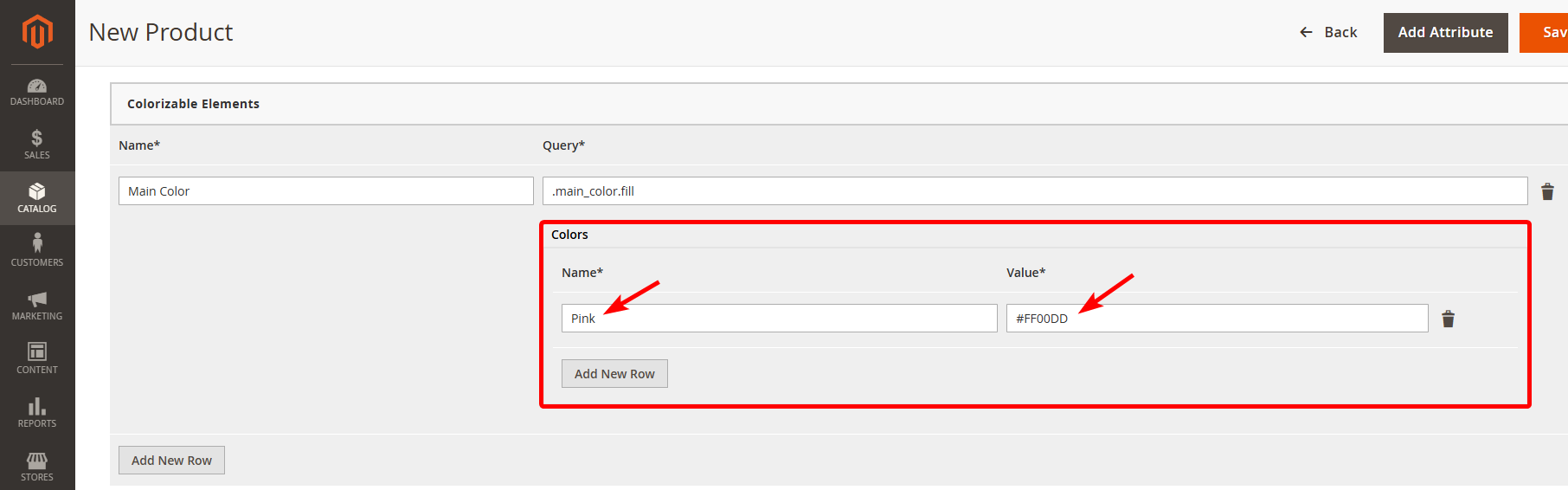Add new row under Colors section
Image resolution: width=1568 pixels, height=490 pixels.
614,374
